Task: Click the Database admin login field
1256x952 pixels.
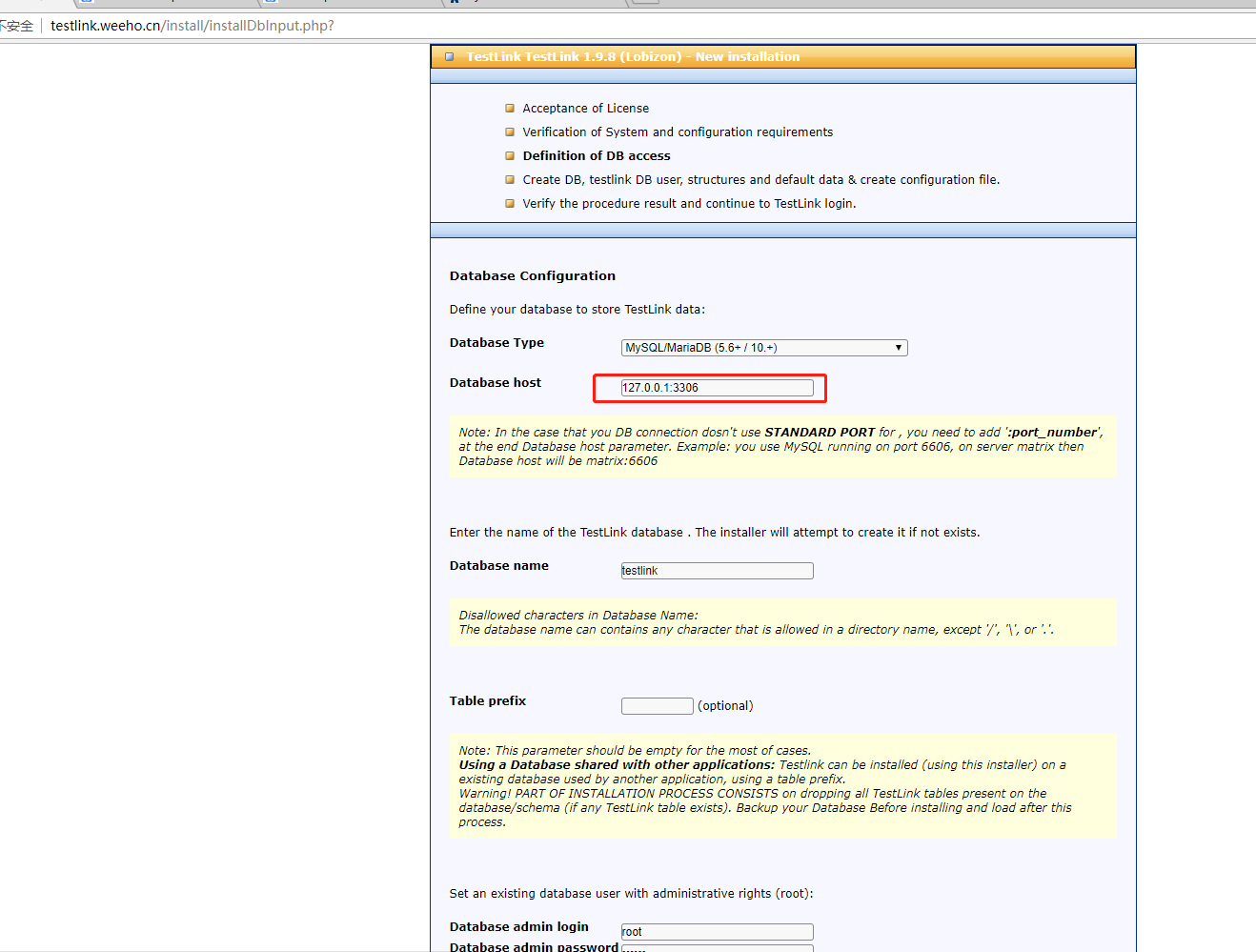Action: tap(718, 932)
